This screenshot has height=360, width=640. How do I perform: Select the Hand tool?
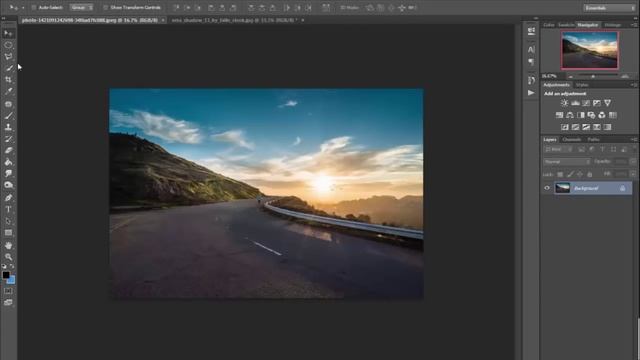tap(8, 245)
